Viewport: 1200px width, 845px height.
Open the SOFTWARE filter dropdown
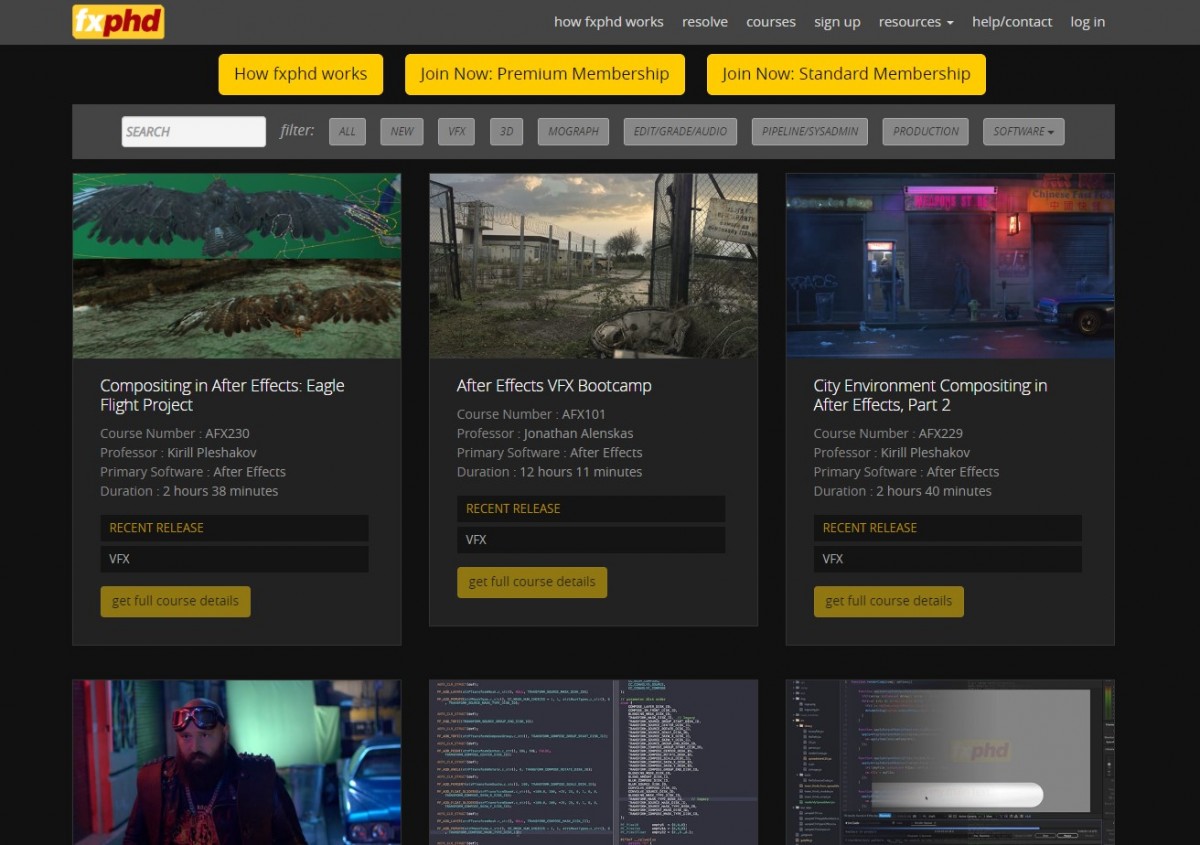coord(1023,131)
